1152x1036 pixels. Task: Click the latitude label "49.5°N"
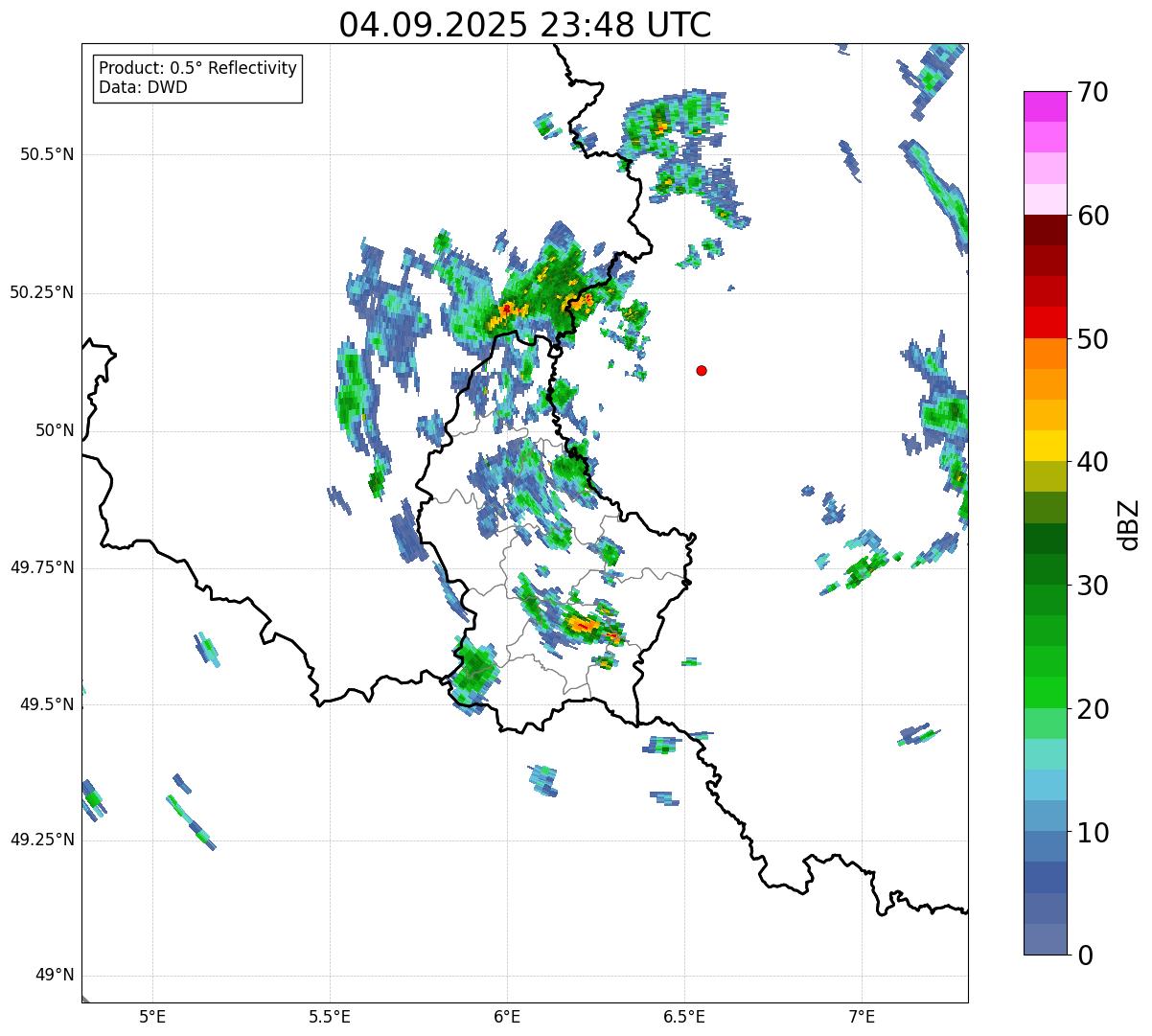(47, 704)
